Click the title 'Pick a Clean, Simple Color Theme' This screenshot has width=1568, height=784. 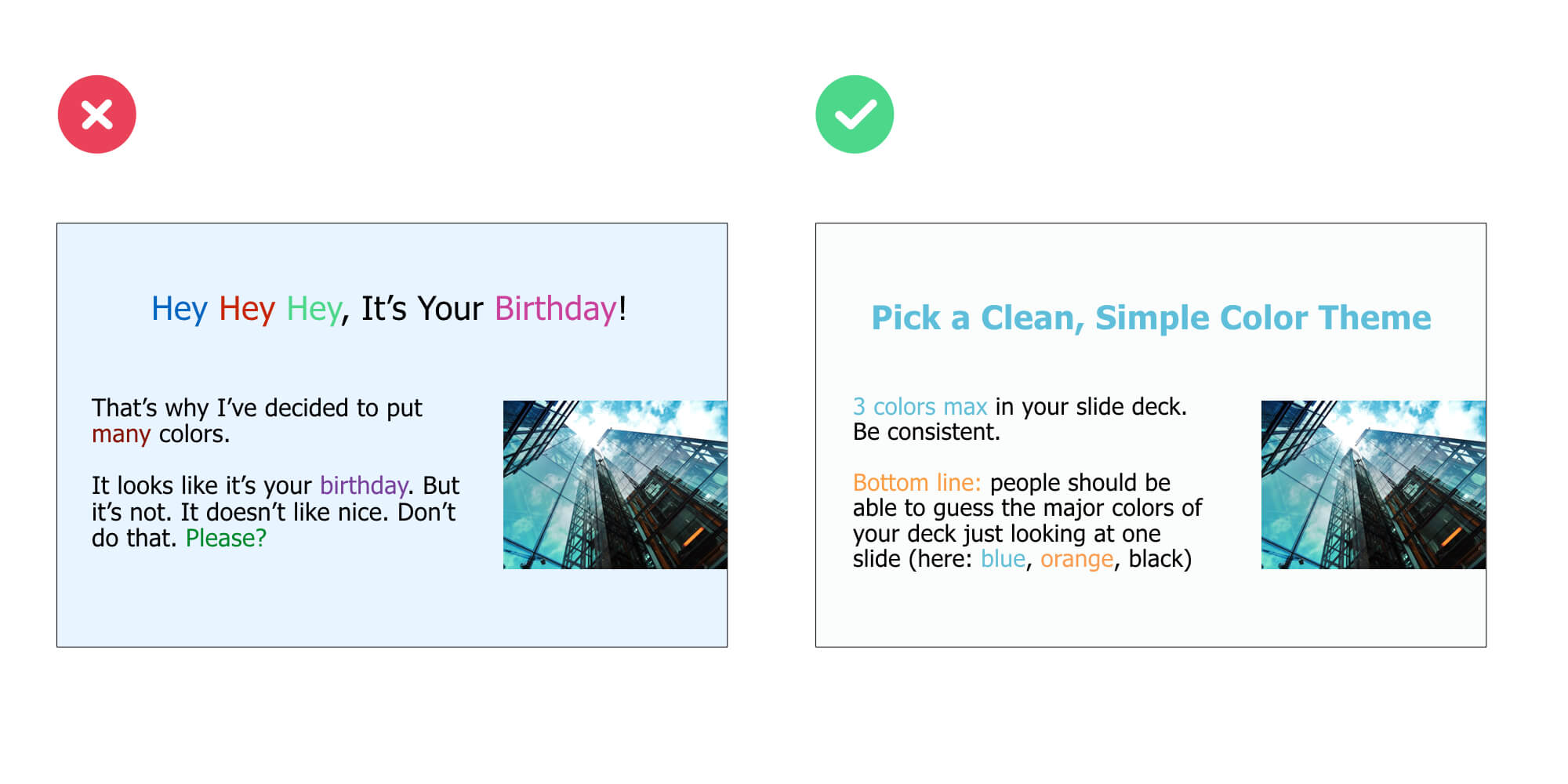1151,318
